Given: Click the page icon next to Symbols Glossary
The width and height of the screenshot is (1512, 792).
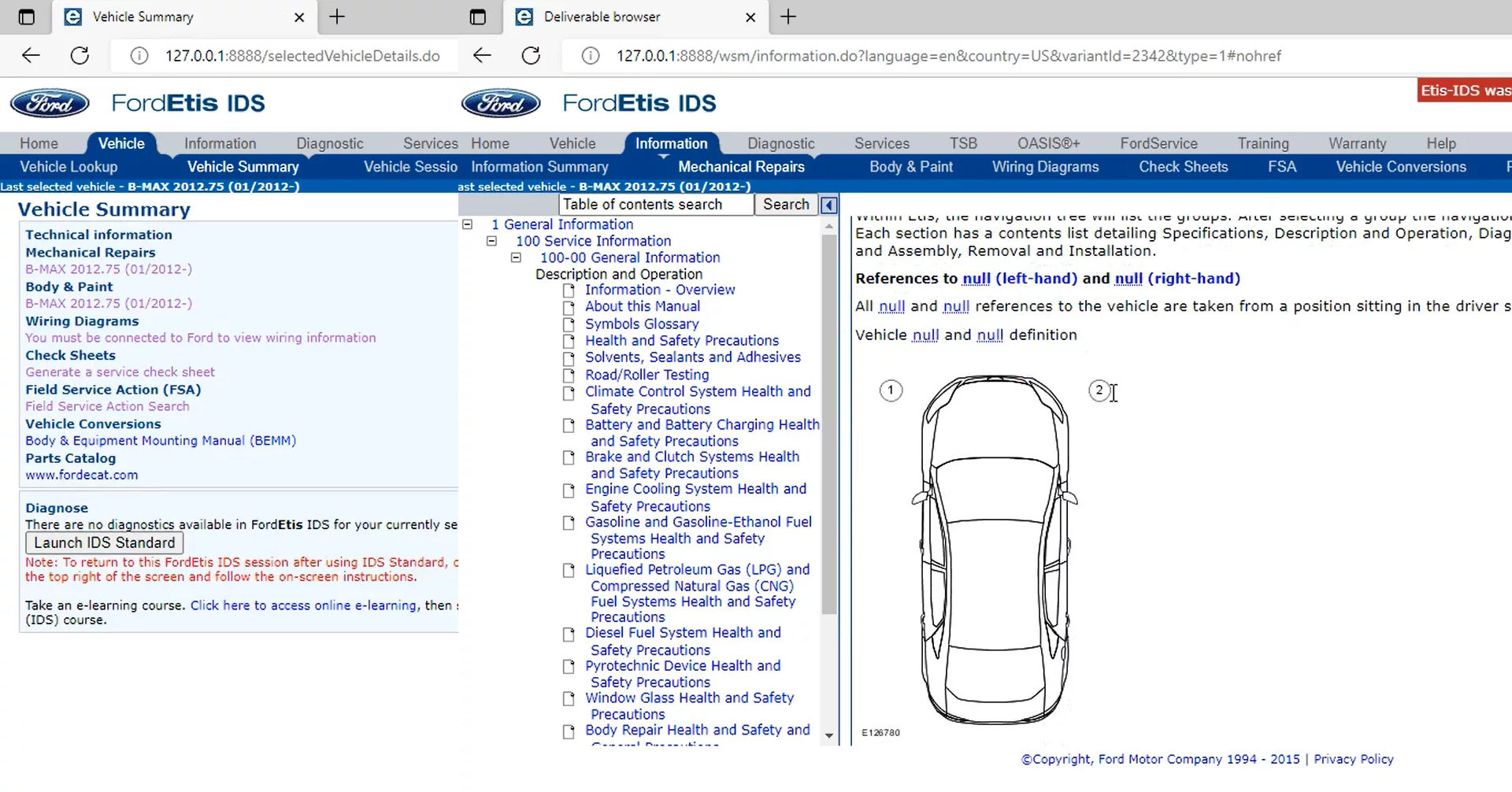Looking at the screenshot, I should click(569, 325).
